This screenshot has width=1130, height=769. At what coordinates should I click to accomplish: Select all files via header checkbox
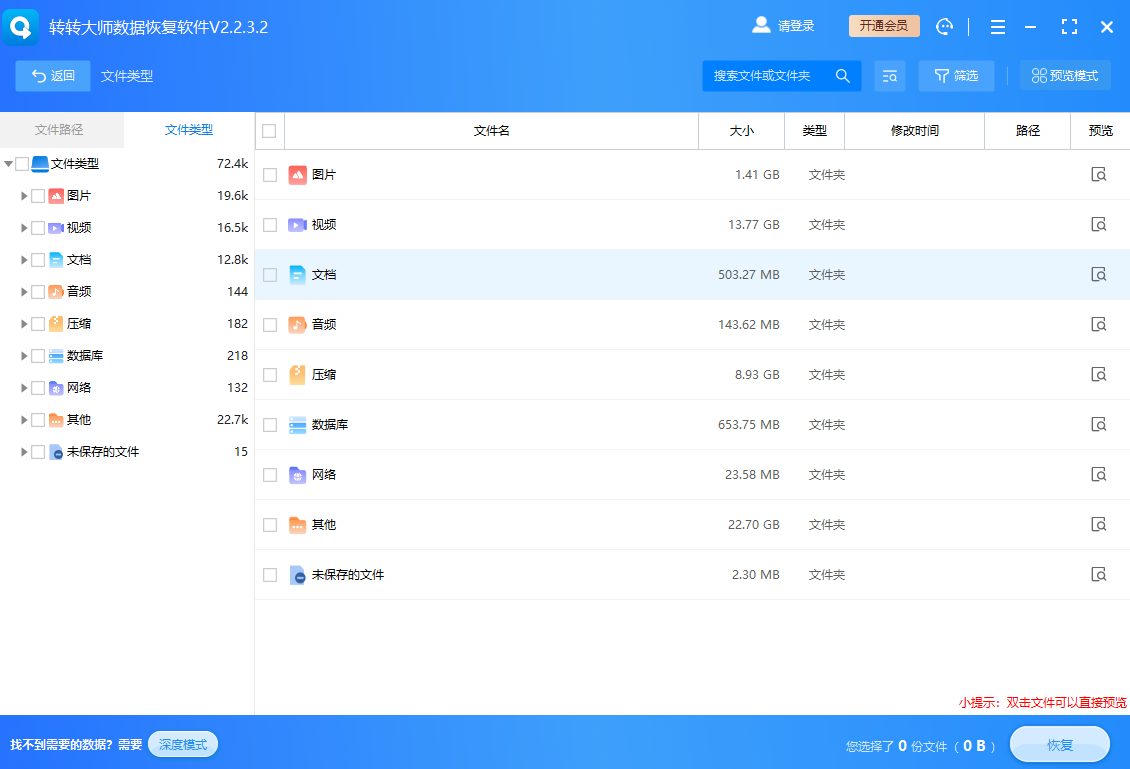tap(269, 130)
